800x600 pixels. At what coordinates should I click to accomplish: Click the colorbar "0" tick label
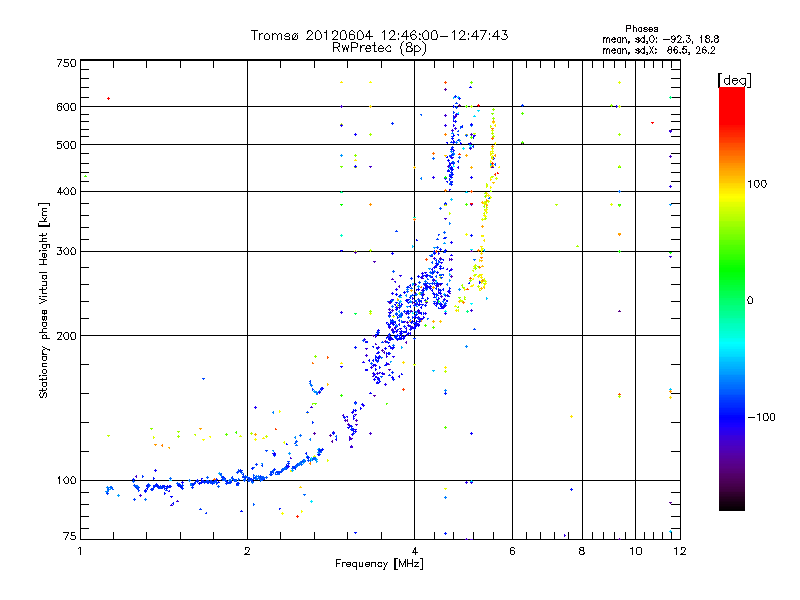click(750, 301)
